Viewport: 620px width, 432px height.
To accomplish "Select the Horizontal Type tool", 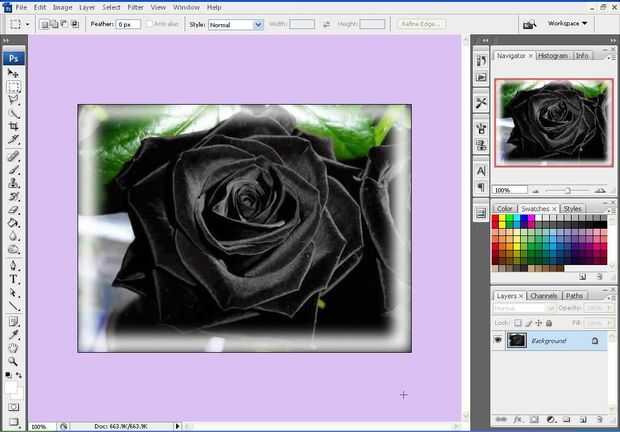I will [14, 280].
